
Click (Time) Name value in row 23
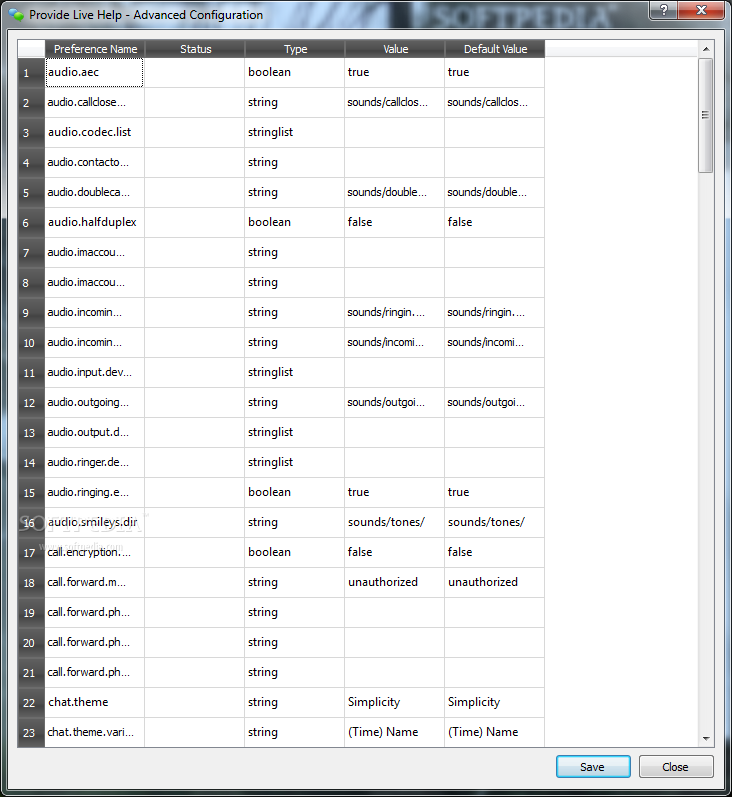tap(394, 732)
